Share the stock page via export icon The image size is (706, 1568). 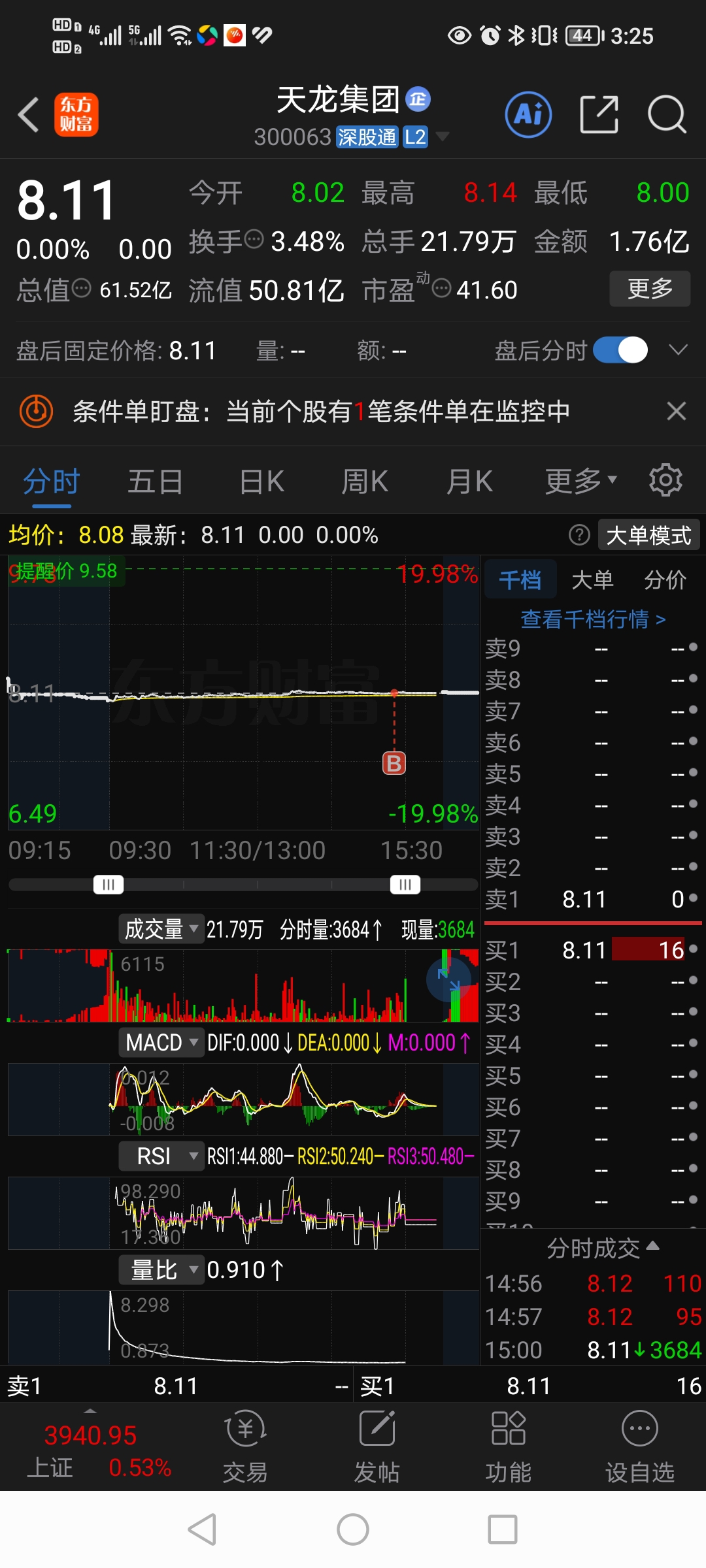tap(599, 114)
